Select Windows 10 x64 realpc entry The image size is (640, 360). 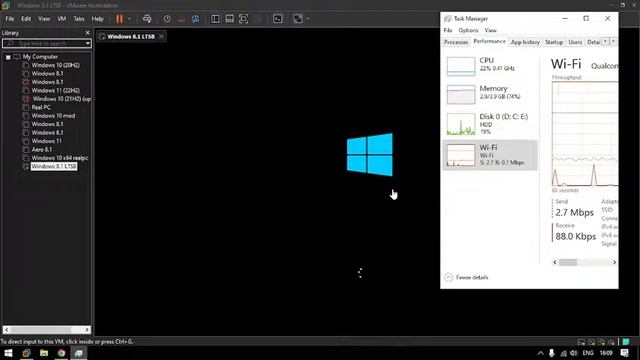point(60,158)
